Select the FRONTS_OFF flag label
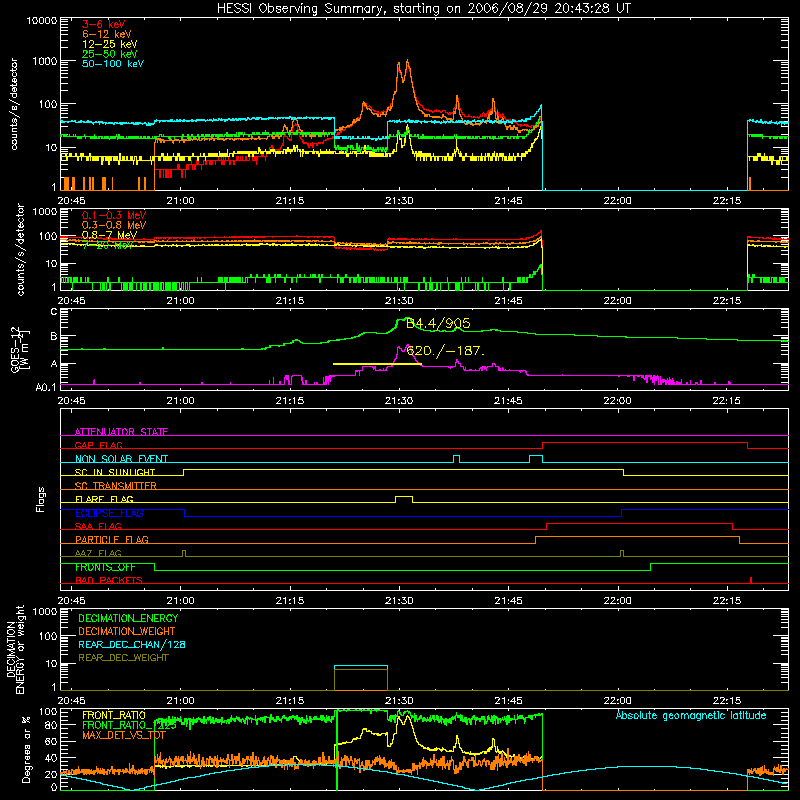Image resolution: width=800 pixels, height=800 pixels. pyautogui.click(x=105, y=567)
